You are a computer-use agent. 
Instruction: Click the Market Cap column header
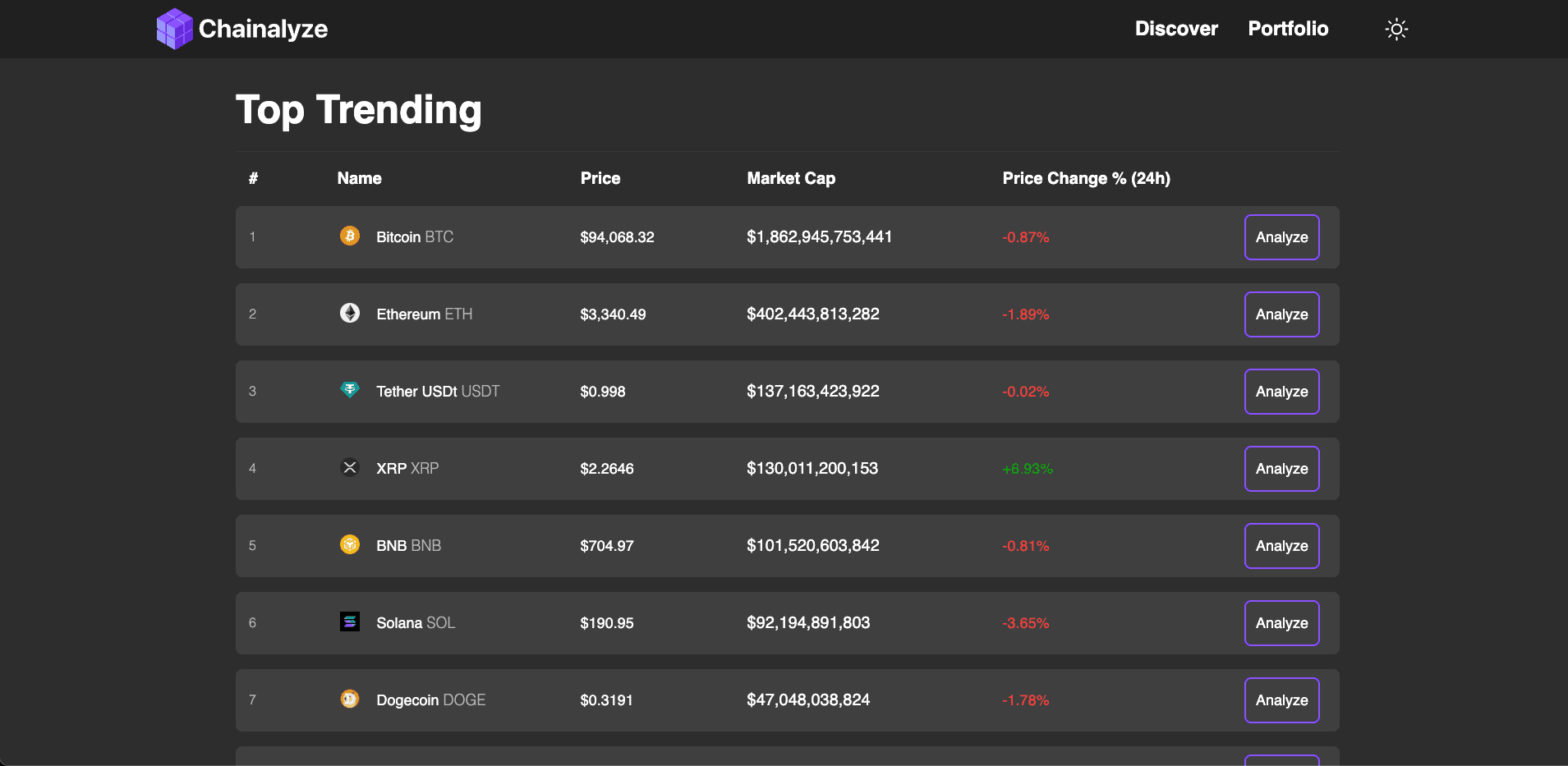pyautogui.click(x=791, y=178)
